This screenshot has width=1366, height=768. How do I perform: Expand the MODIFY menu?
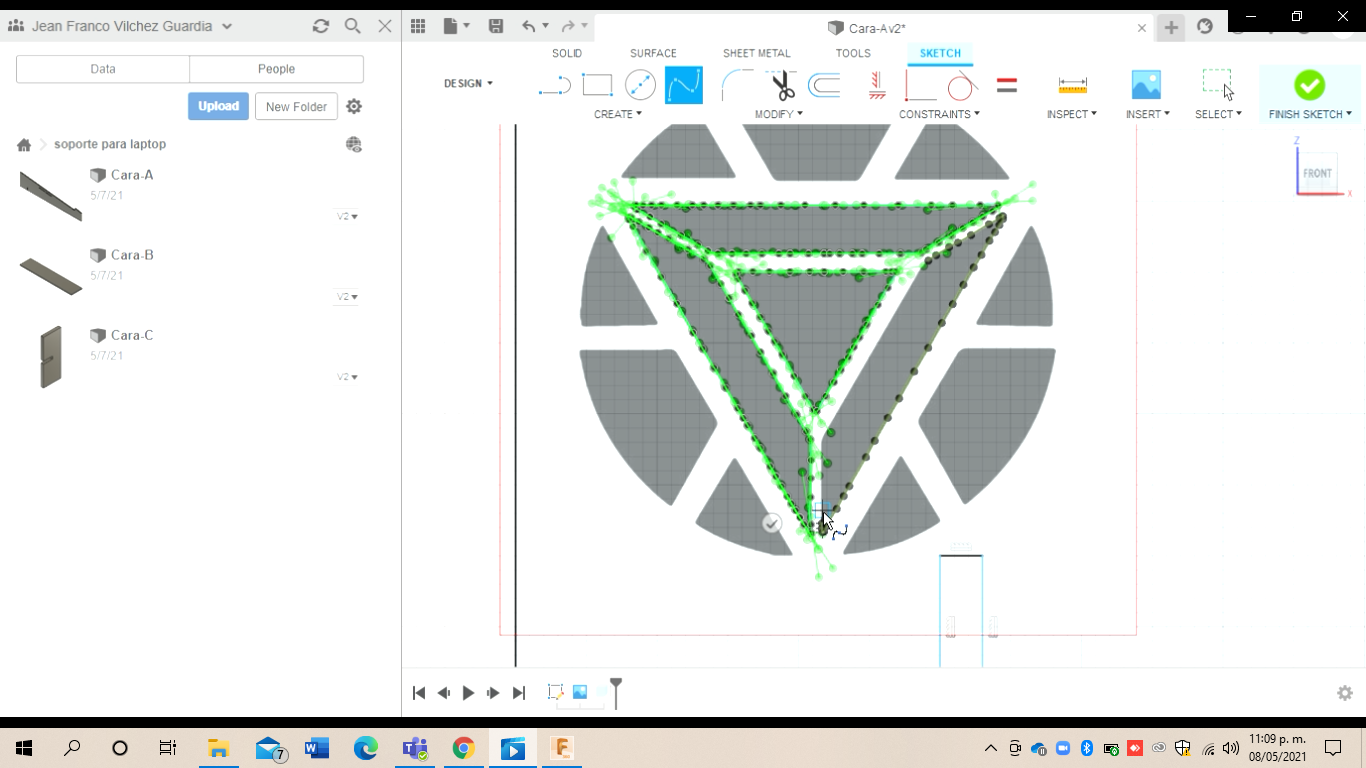pos(779,114)
